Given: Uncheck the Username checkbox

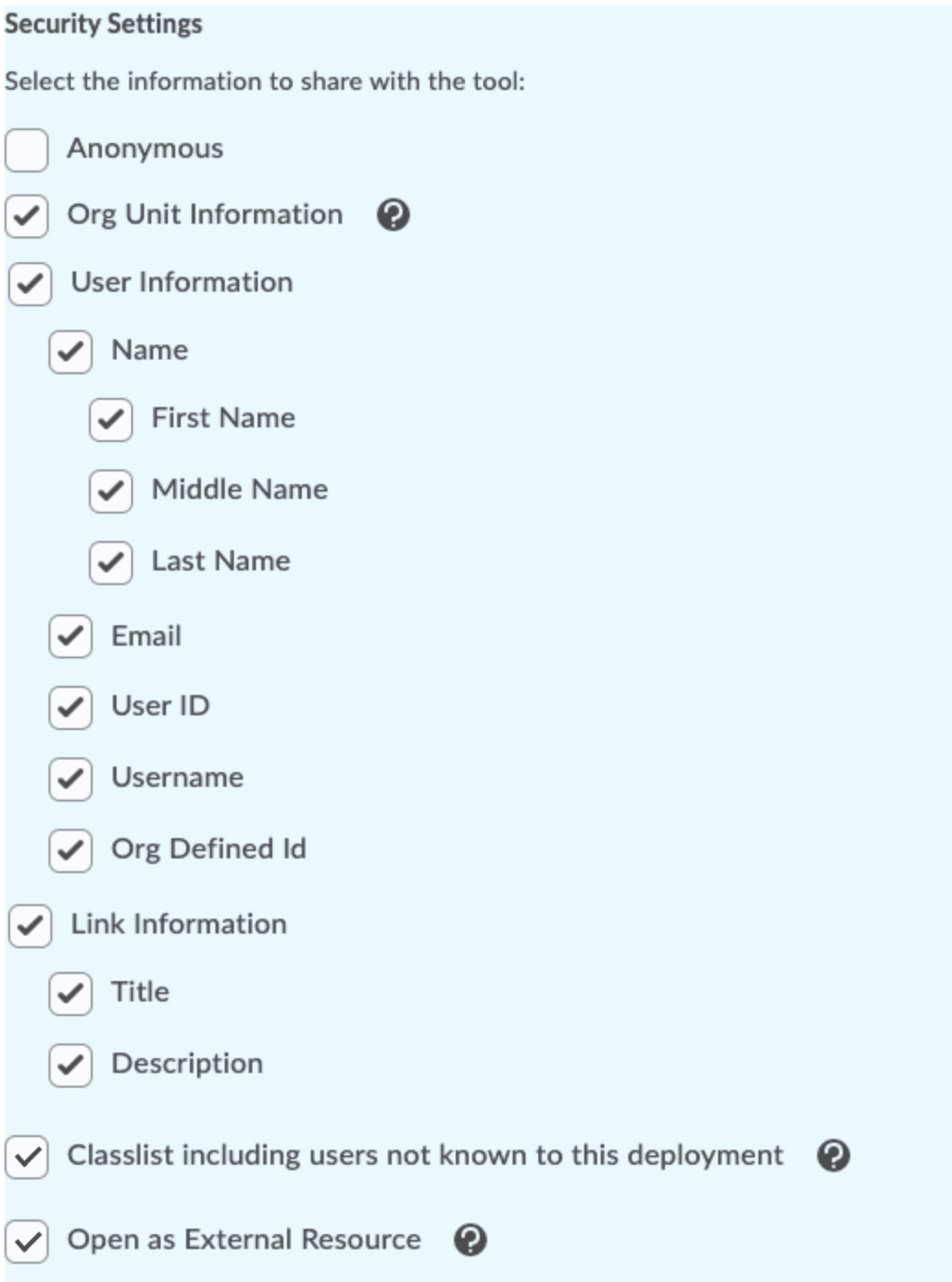Looking at the screenshot, I should pos(71,779).
